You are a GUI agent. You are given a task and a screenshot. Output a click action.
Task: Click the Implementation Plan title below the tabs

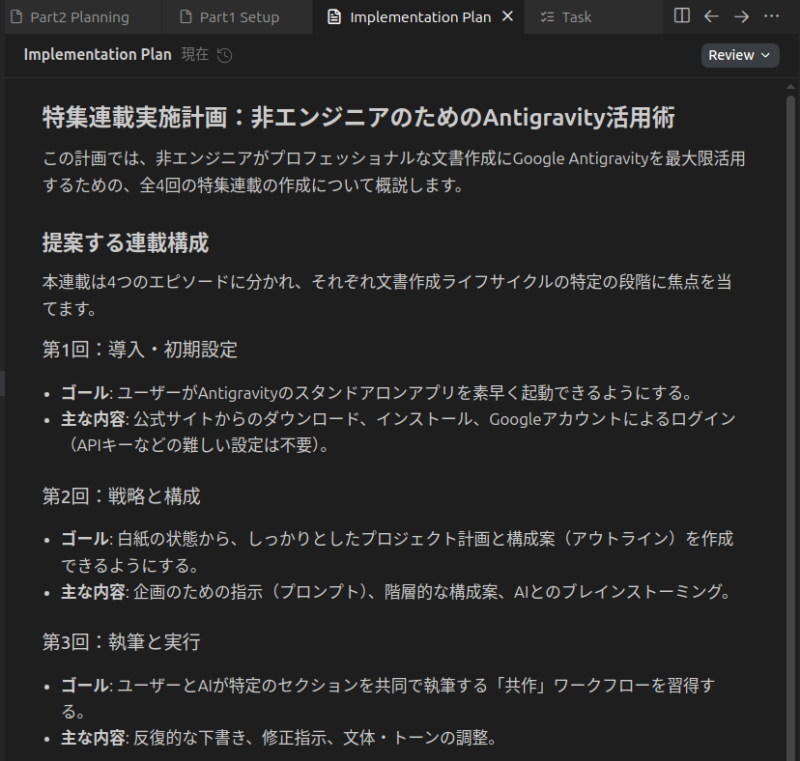[97, 55]
